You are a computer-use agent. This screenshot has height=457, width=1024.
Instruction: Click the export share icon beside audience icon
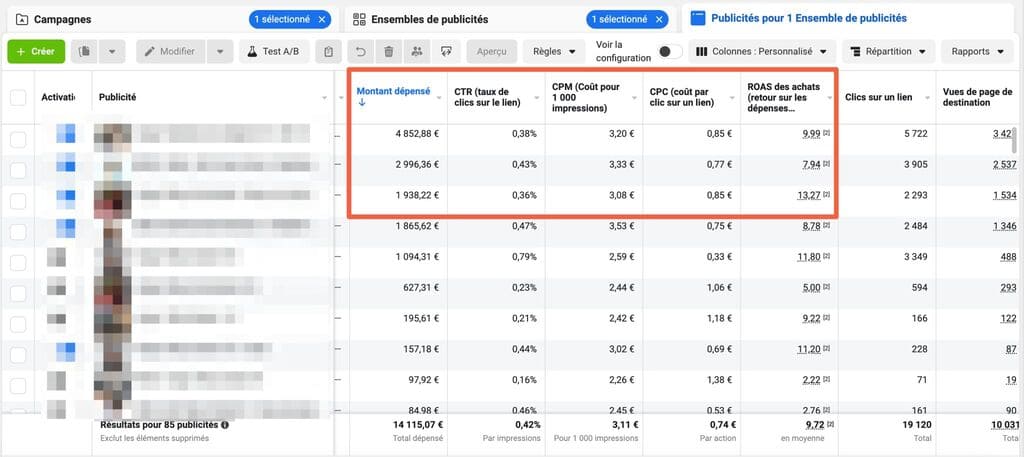click(447, 52)
